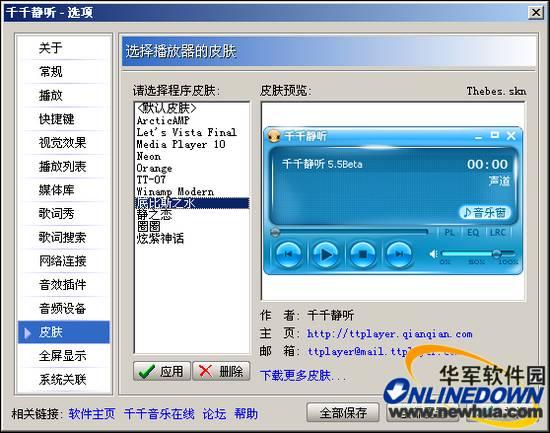
Task: Delete the skin with the 删除 button
Action: pyautogui.click(x=221, y=371)
